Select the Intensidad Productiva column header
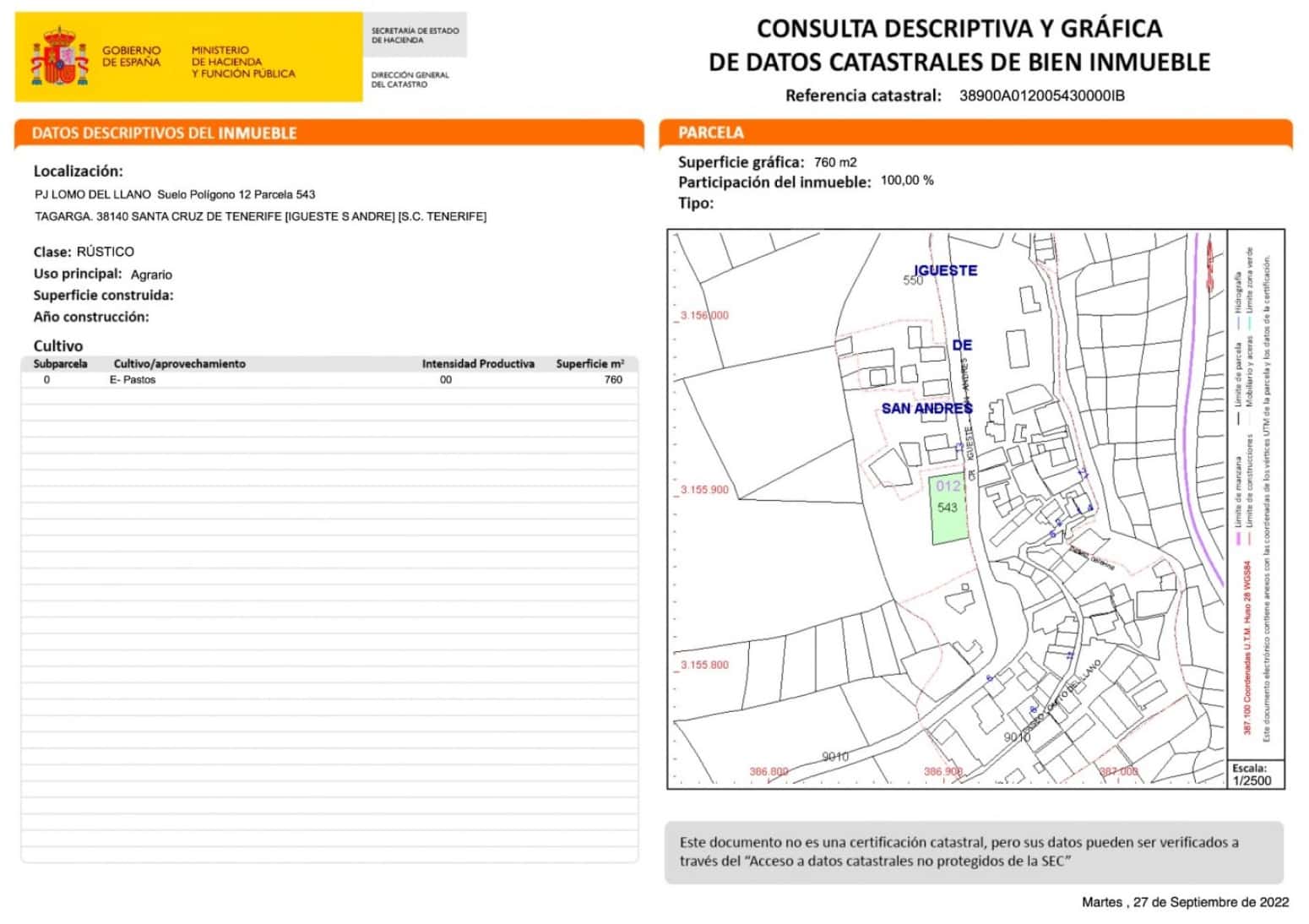 pos(478,364)
